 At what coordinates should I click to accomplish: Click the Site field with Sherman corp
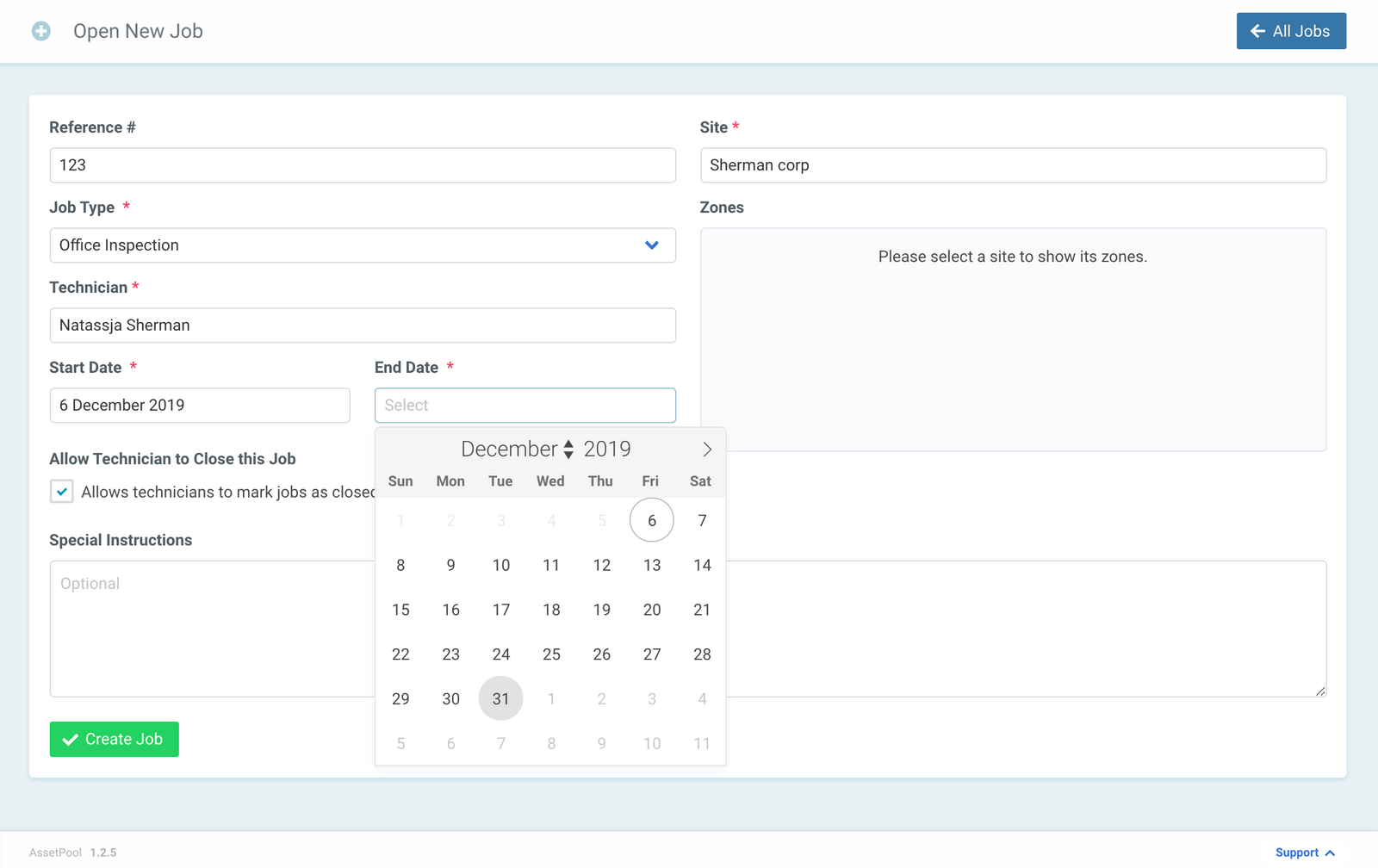tap(1013, 165)
